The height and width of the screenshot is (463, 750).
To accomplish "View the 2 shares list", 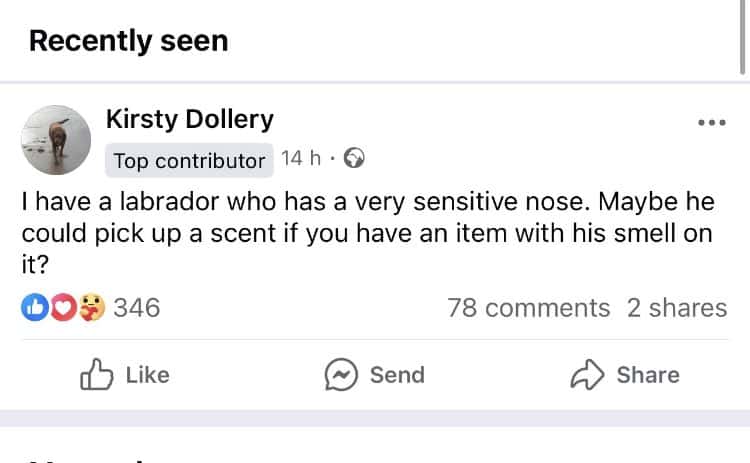I will tap(677, 308).
